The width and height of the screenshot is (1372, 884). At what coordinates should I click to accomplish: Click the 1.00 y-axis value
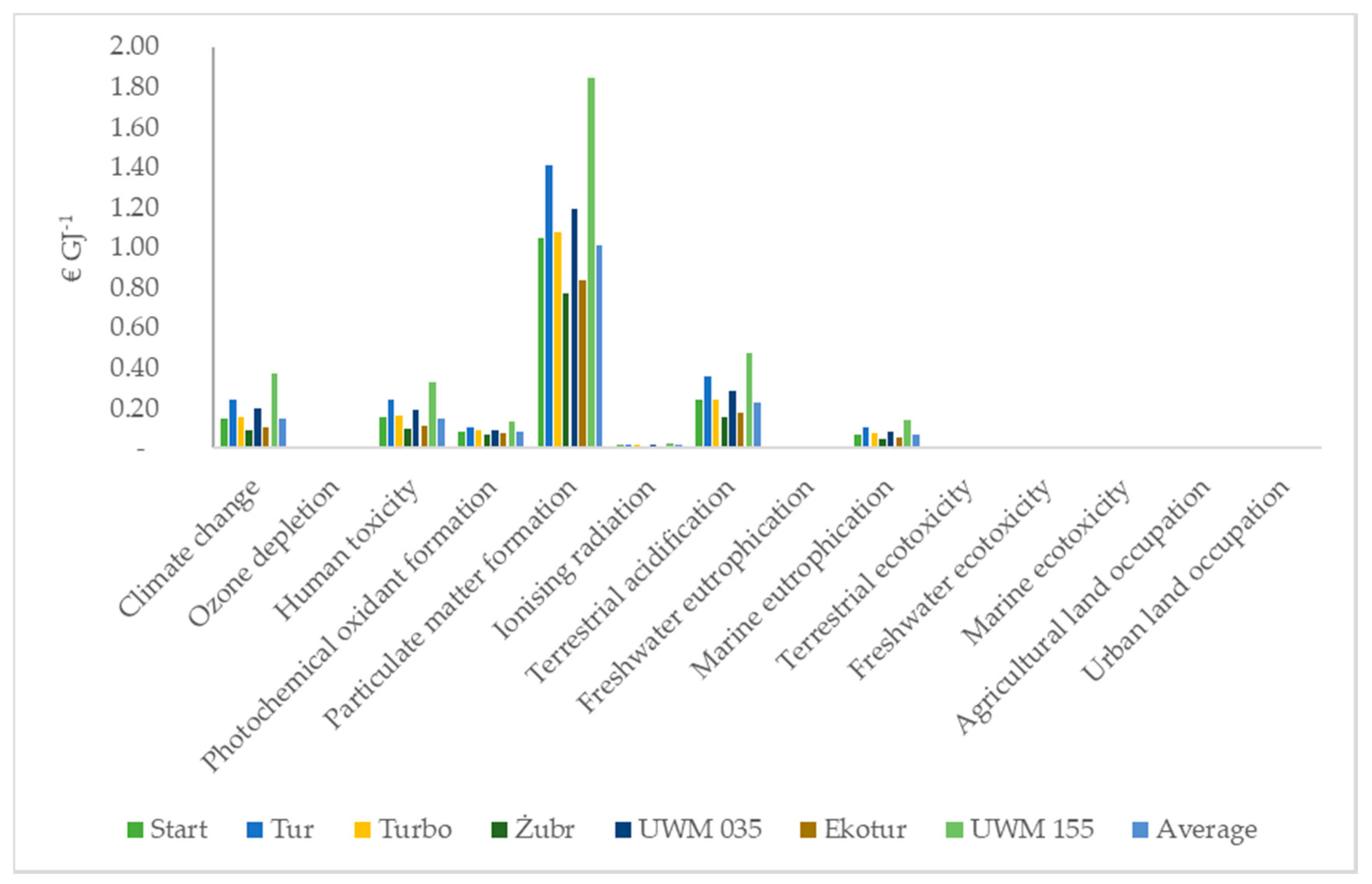134,247
